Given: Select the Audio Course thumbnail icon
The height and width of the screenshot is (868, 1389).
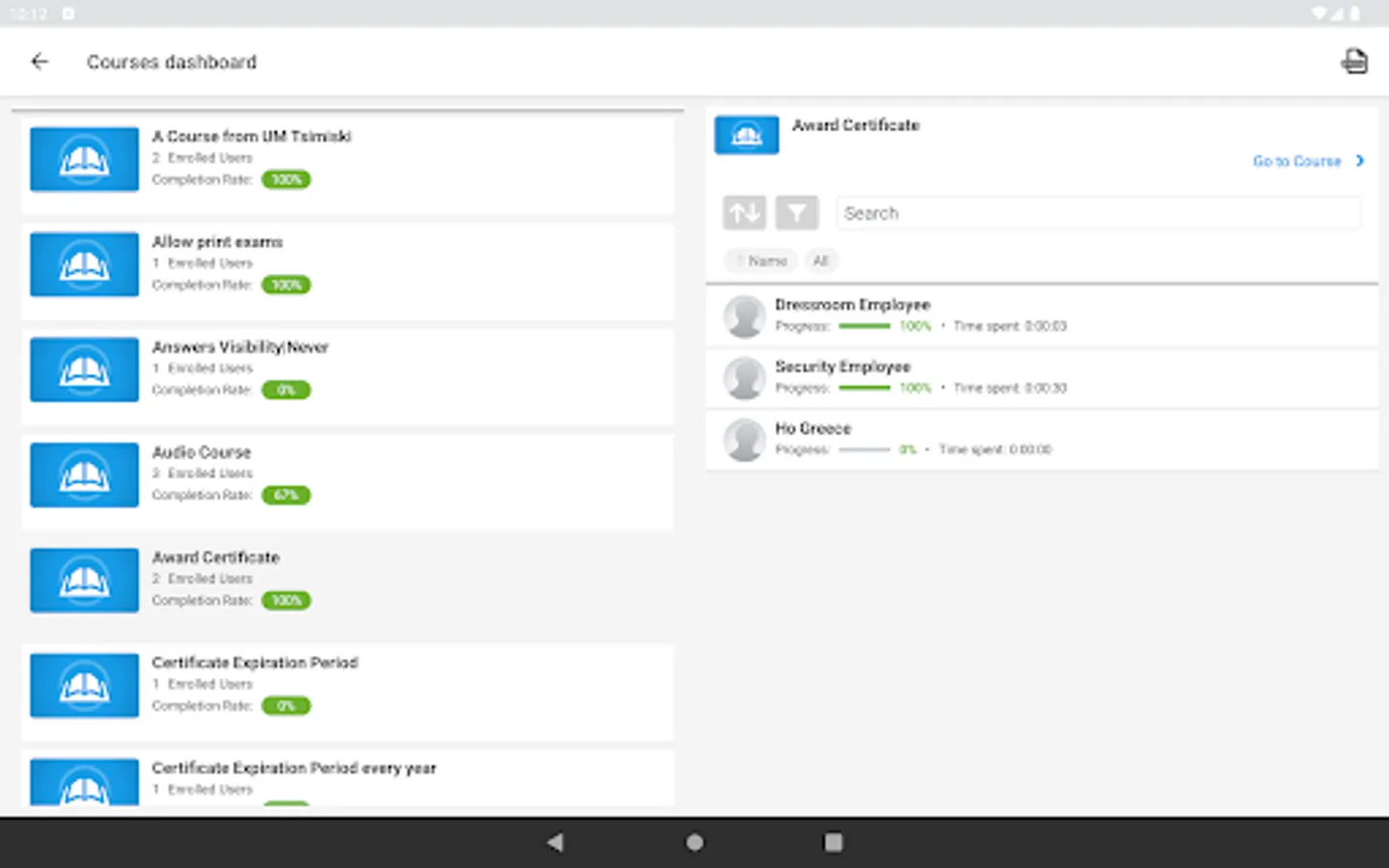Looking at the screenshot, I should [84, 475].
